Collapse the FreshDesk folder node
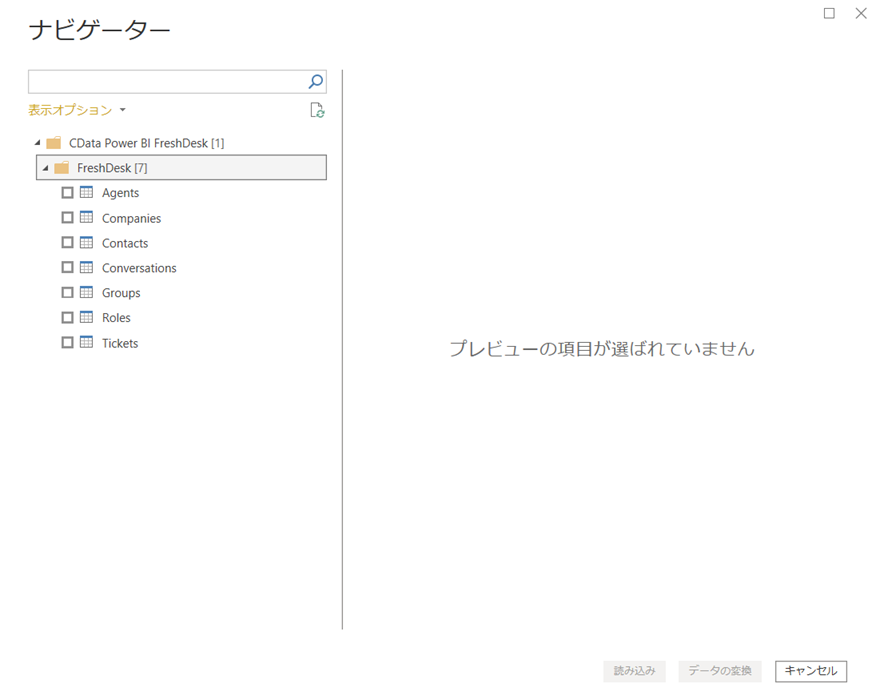876x700 pixels. [x=43, y=167]
